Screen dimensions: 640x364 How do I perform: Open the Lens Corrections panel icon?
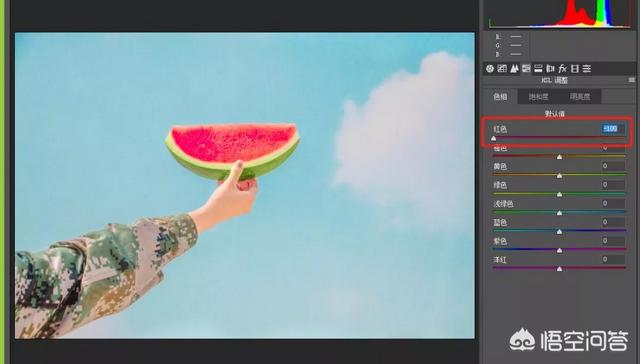[x=550, y=69]
